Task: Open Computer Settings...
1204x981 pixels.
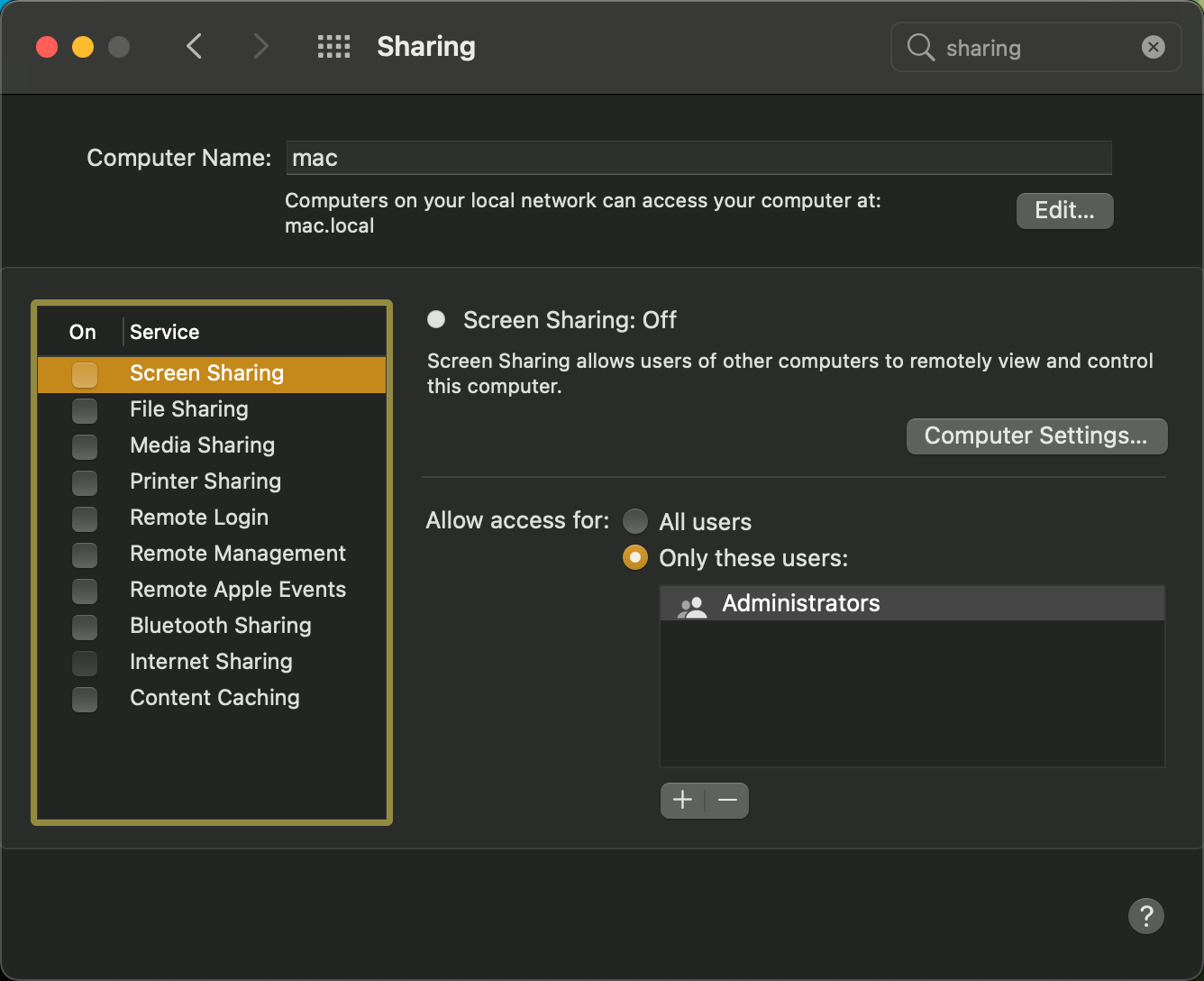Action: coord(1036,436)
